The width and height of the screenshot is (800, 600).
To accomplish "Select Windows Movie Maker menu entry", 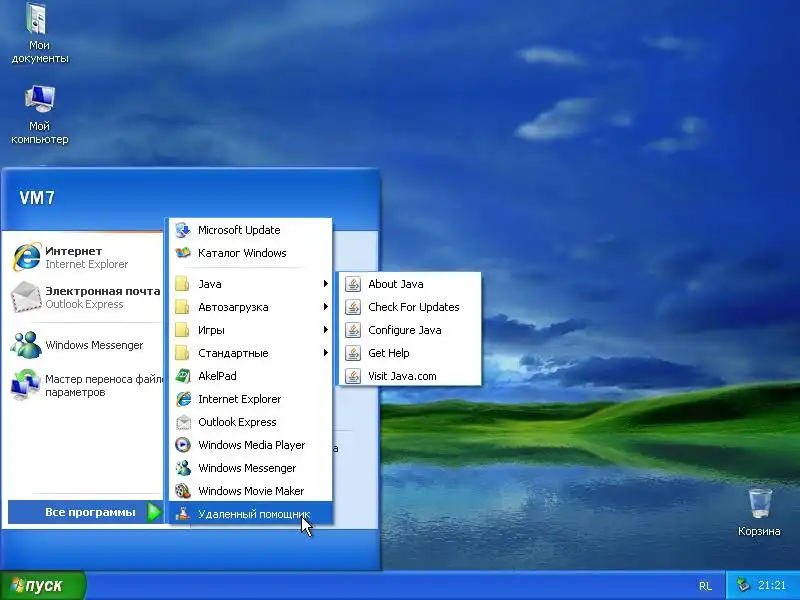I will 251,491.
